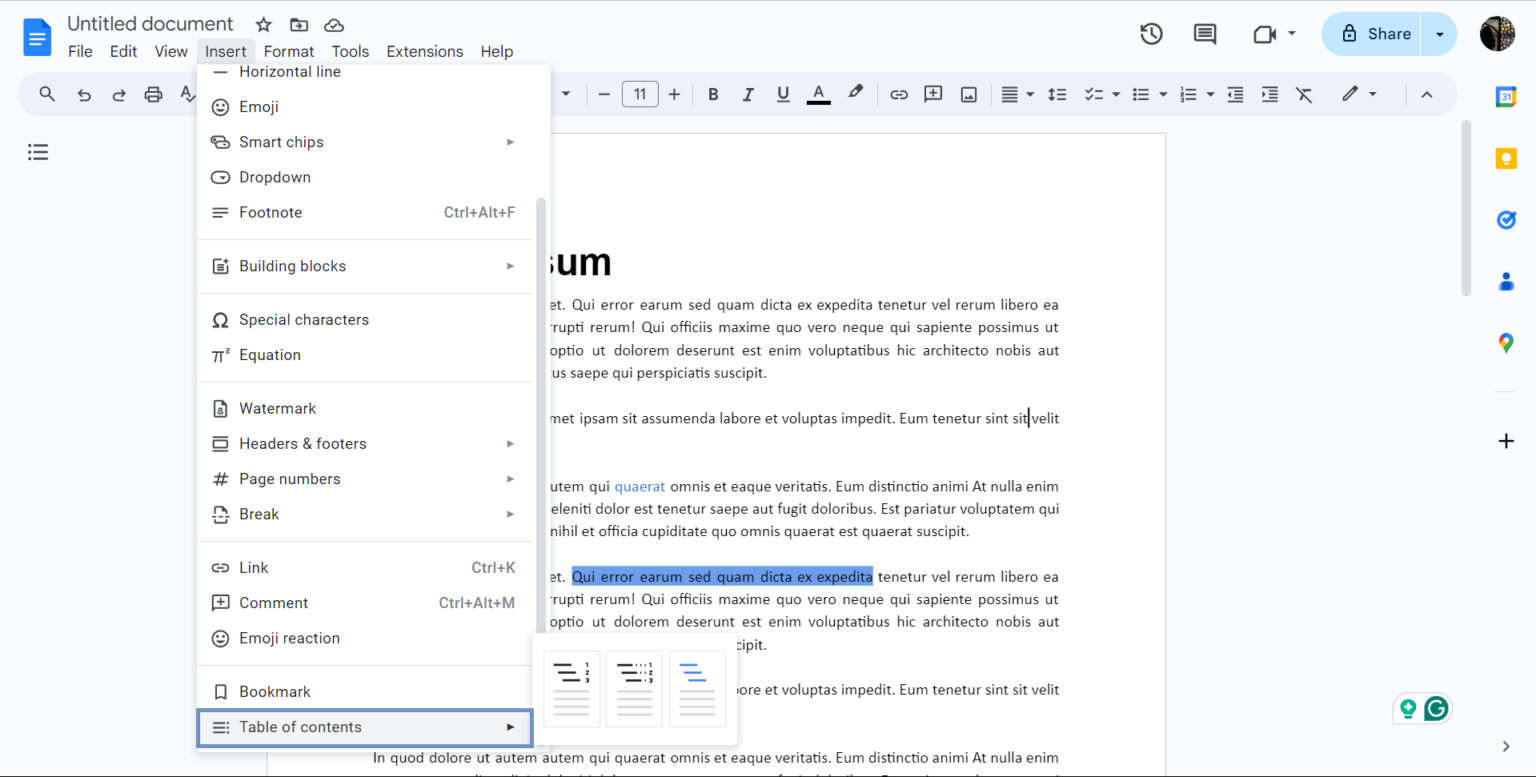Image resolution: width=1536 pixels, height=777 pixels.
Task: Print the document
Action: click(x=152, y=93)
